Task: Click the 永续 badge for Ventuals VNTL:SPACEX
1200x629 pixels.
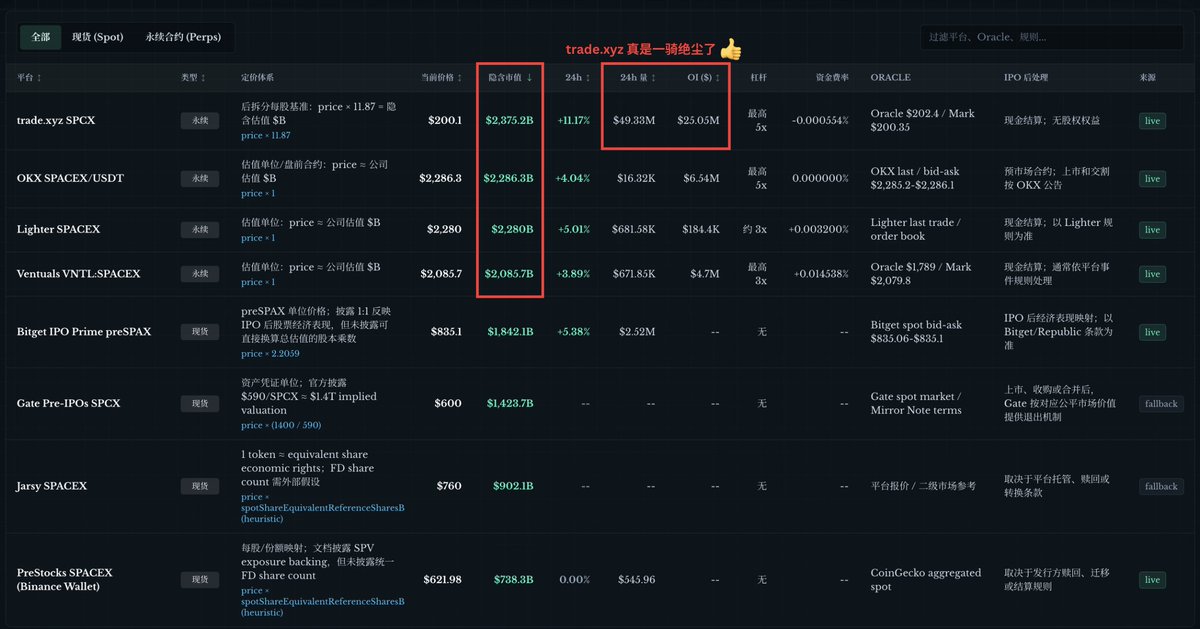Action: tap(200, 273)
